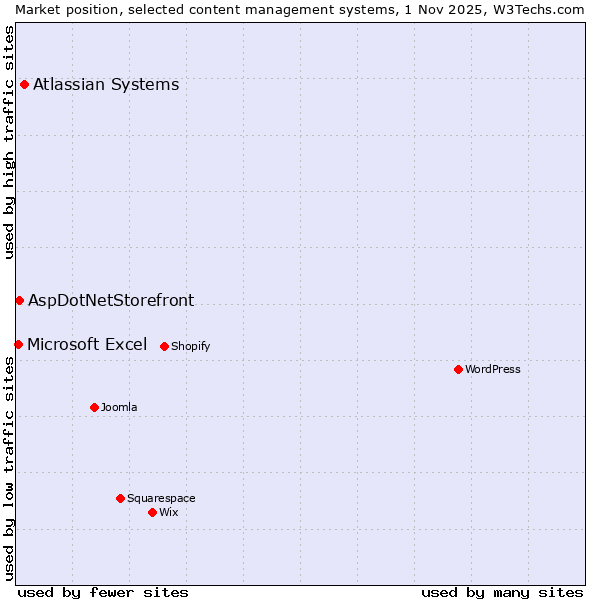Click the Atlassian Systems label text
The image size is (600, 600).
click(x=106, y=84)
